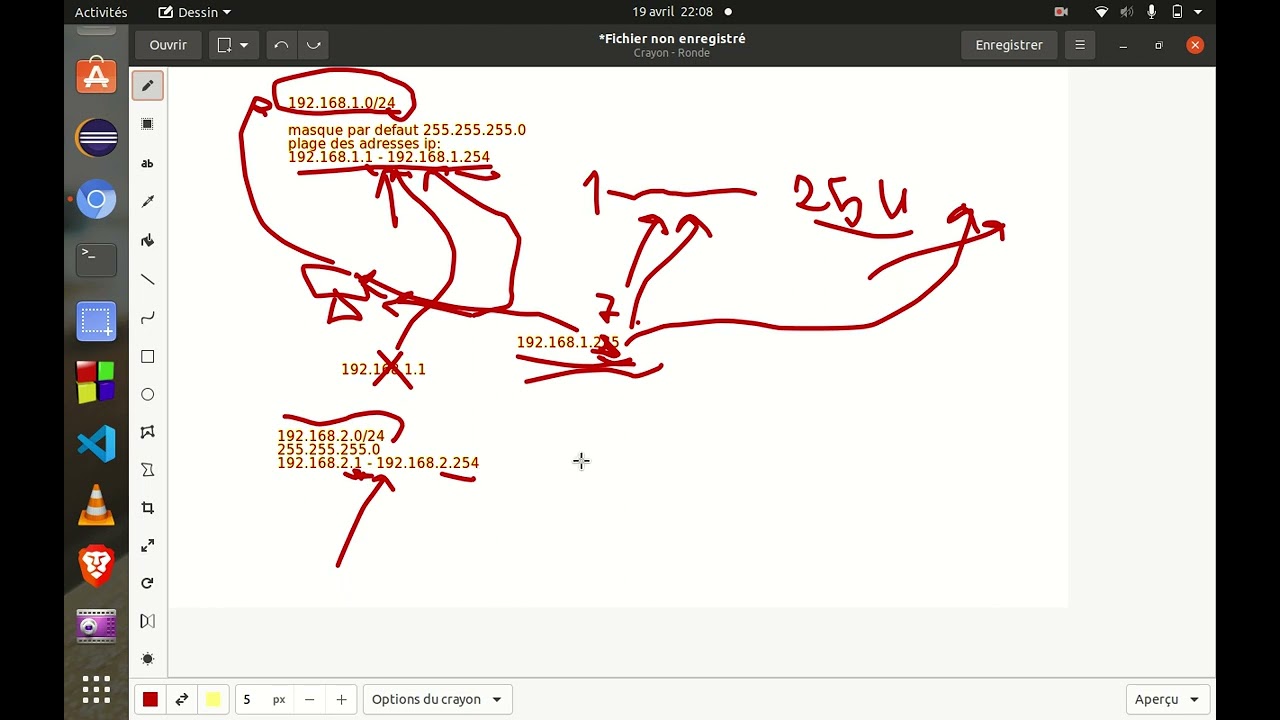Select the Crop tool
1280x720 pixels.
(147, 508)
